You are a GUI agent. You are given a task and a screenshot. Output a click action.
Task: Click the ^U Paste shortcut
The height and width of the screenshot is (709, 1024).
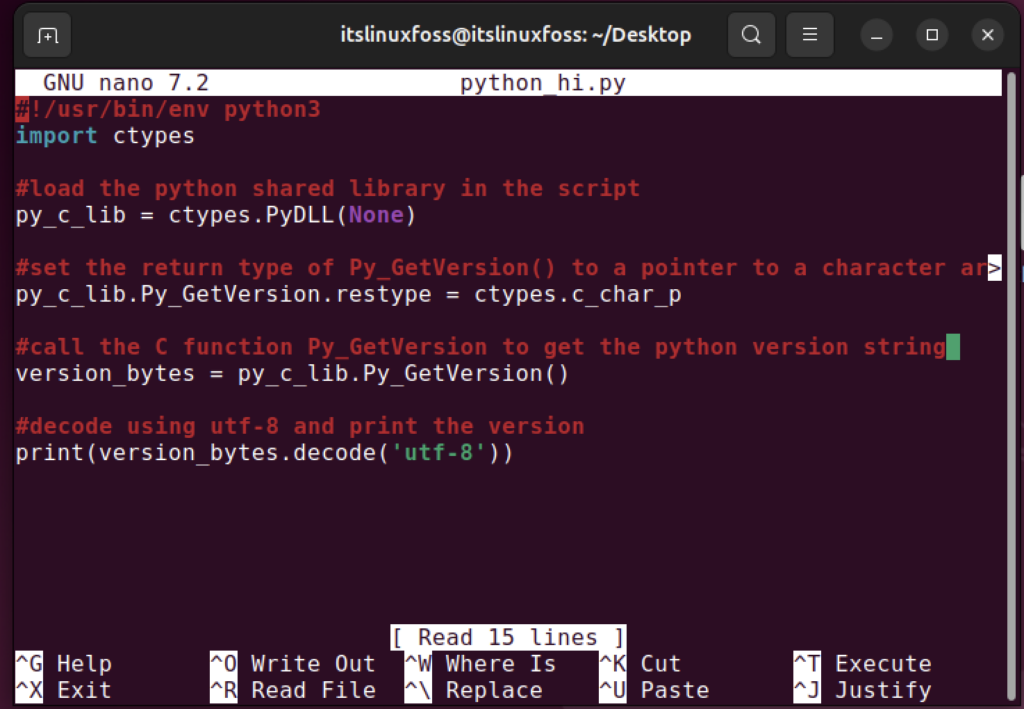pyautogui.click(x=654, y=690)
